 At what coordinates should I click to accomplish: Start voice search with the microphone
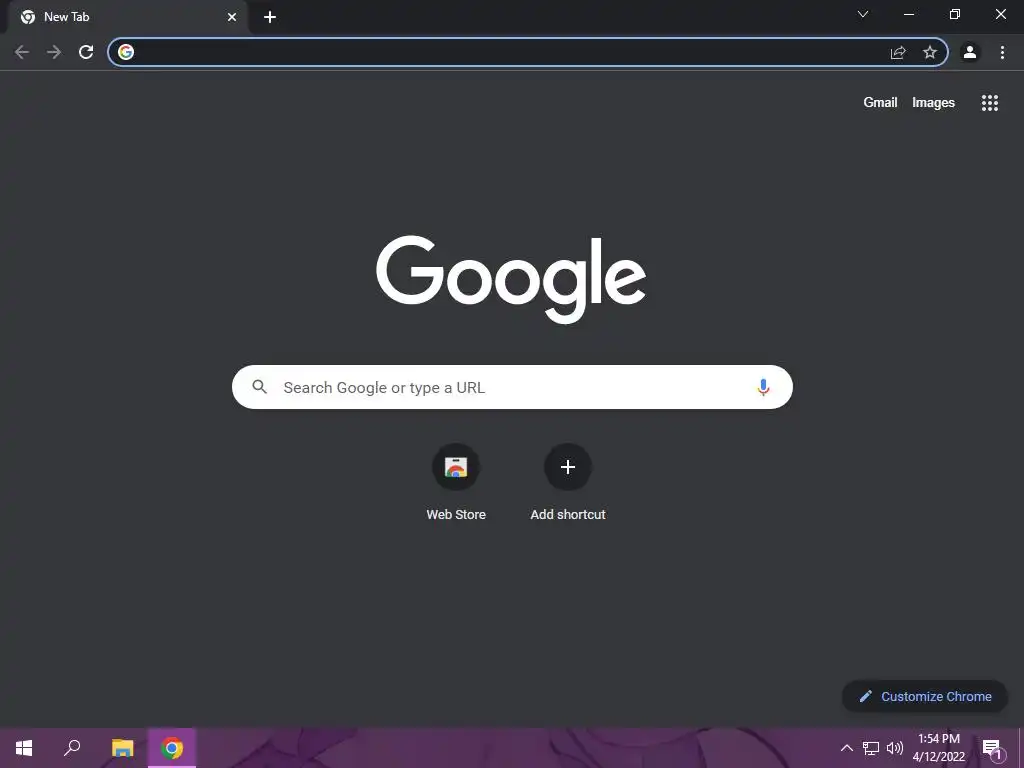(x=763, y=387)
